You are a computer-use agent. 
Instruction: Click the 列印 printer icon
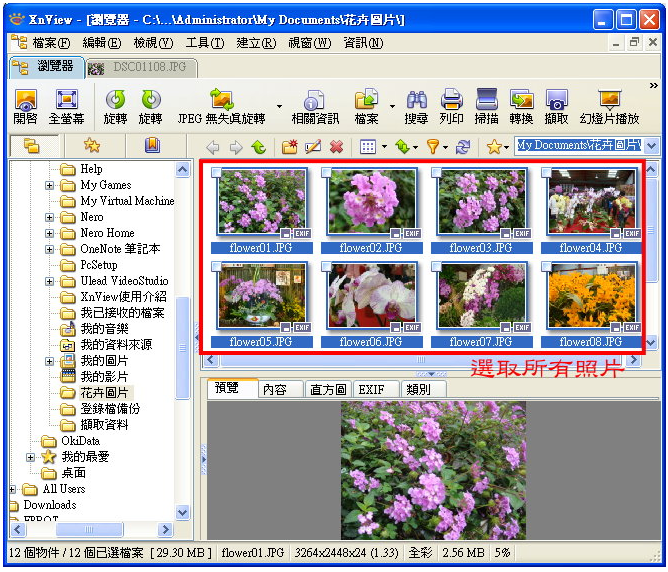click(x=451, y=106)
